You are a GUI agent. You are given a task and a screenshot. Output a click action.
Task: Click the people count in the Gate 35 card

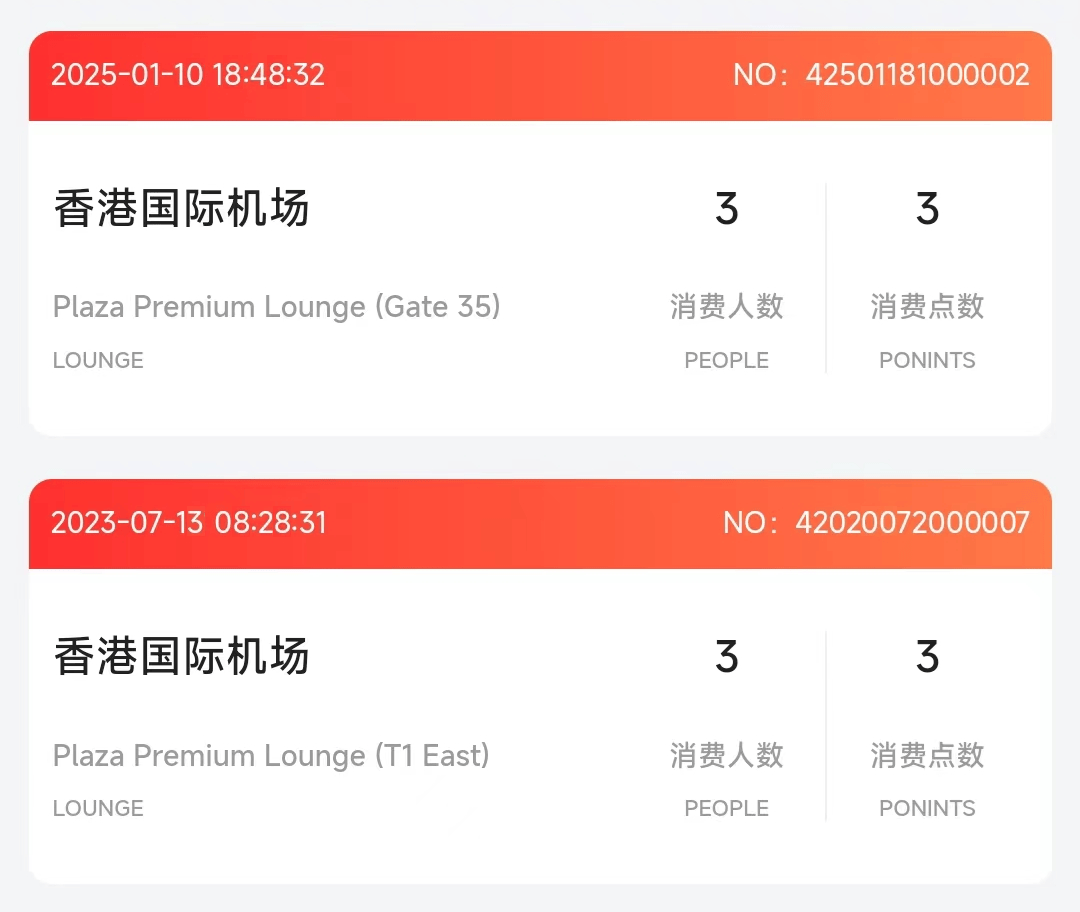pos(727,209)
